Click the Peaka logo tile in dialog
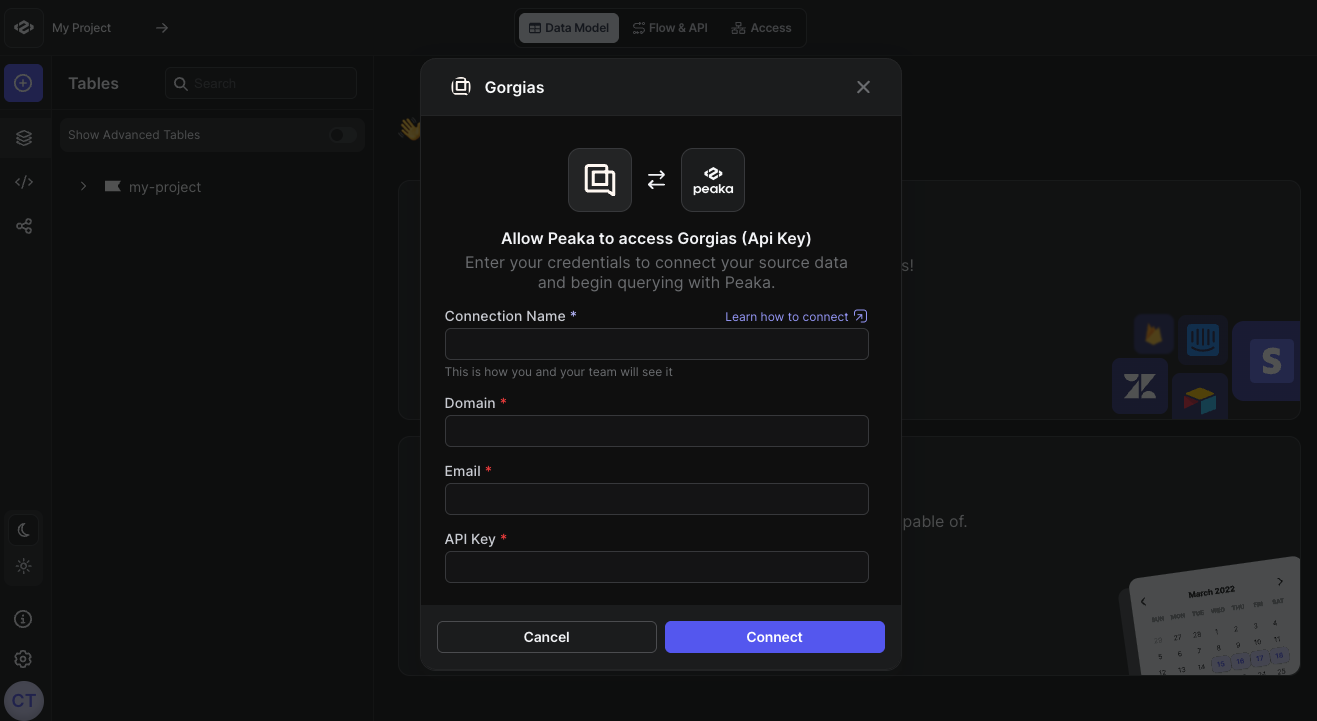The width and height of the screenshot is (1317, 721). coord(713,180)
